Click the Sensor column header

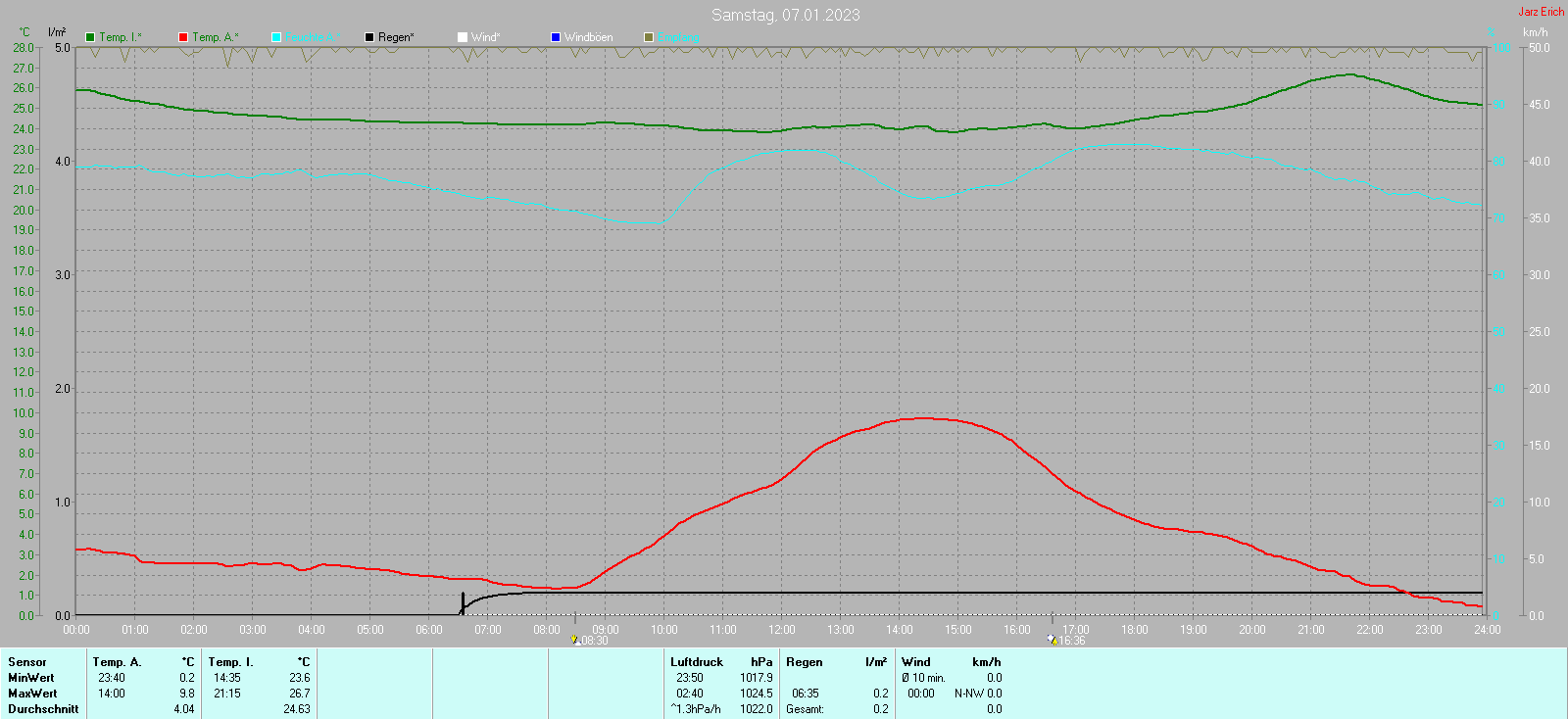click(27, 662)
